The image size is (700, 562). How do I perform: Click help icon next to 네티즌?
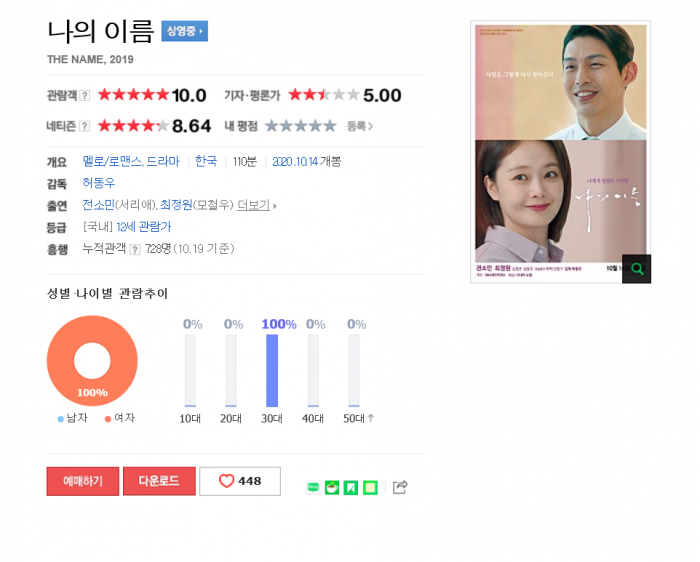[x=84, y=126]
